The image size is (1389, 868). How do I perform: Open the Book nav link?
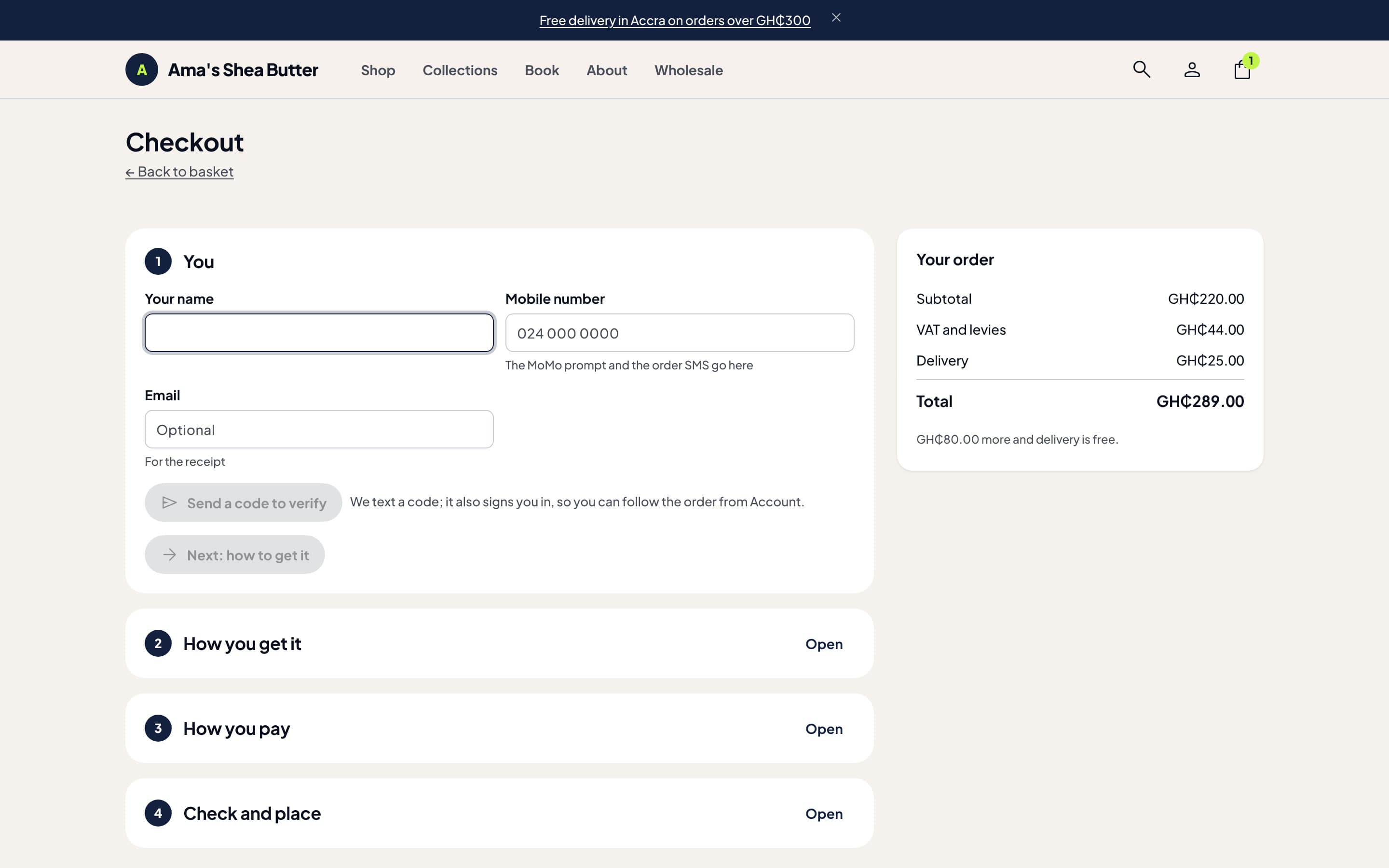click(x=542, y=70)
